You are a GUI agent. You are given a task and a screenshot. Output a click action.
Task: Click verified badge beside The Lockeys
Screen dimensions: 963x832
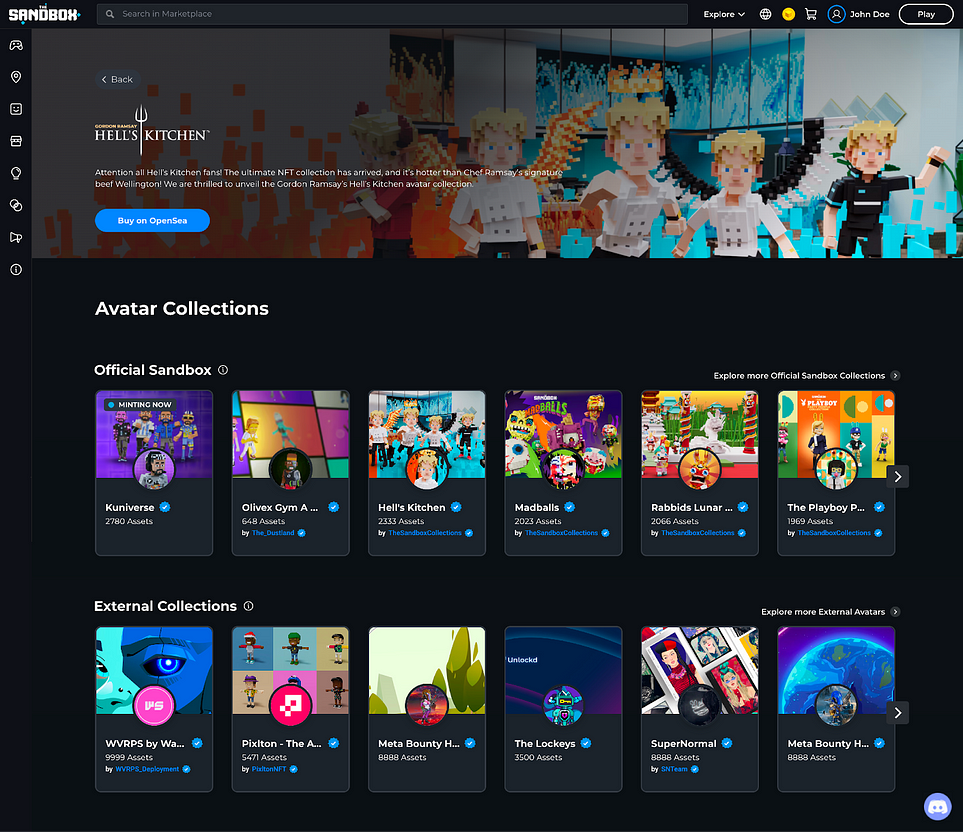pos(587,744)
